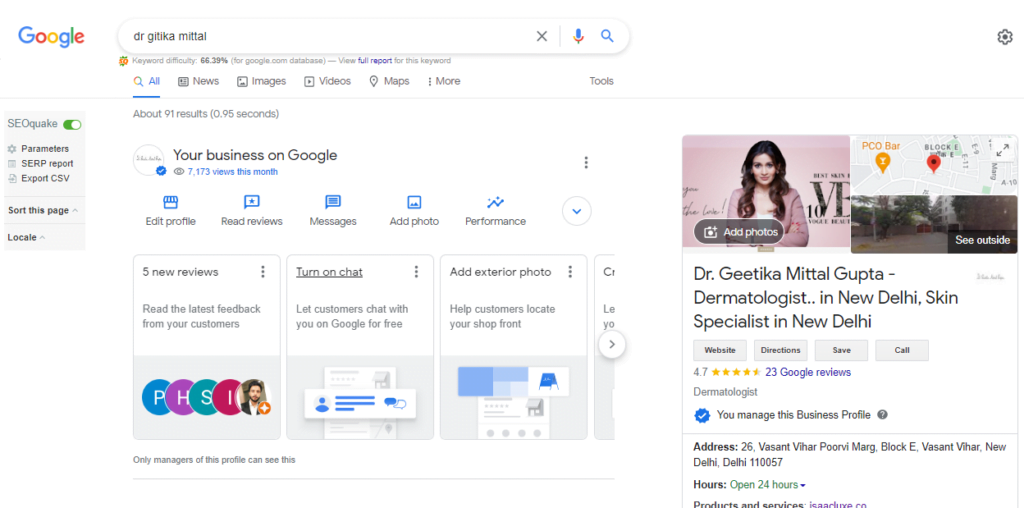
Task: Switch to Maps tab
Action: pyautogui.click(x=389, y=81)
